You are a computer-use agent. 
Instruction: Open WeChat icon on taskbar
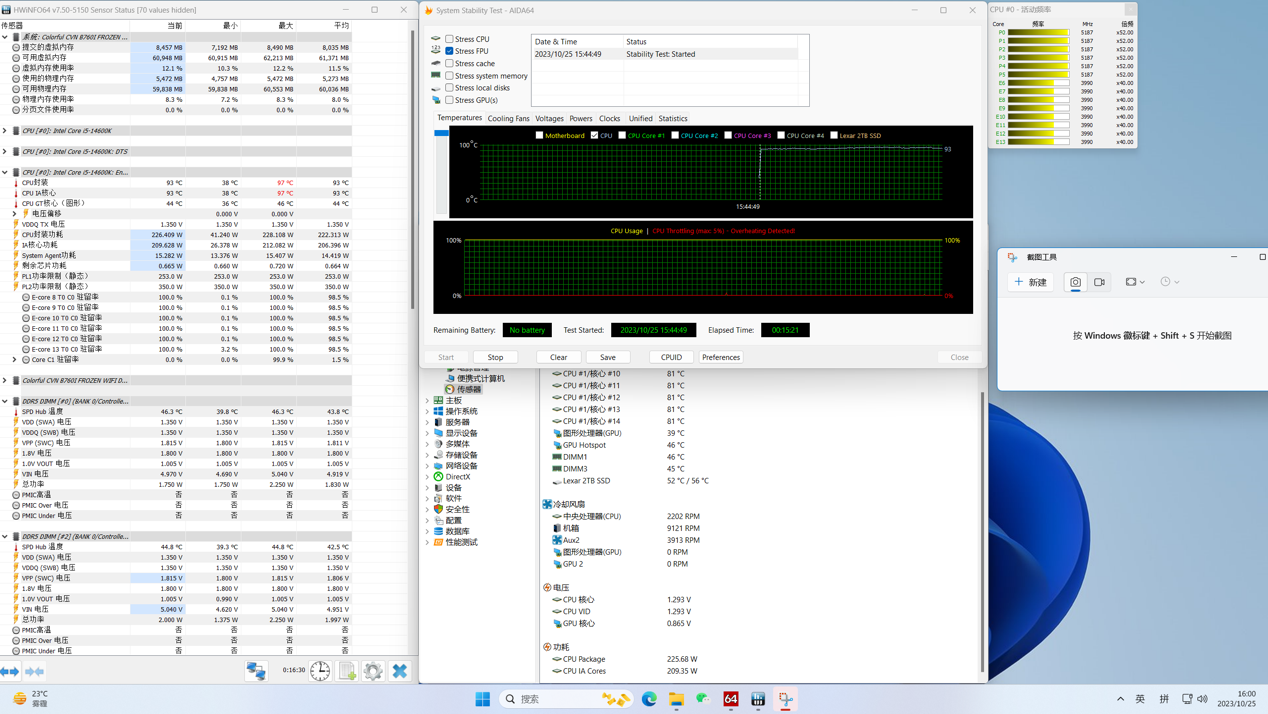[x=703, y=699]
